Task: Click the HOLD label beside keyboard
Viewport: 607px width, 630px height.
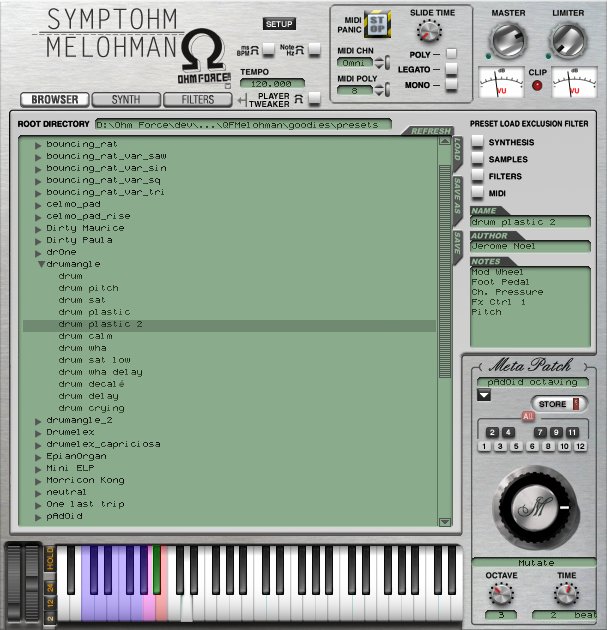Action: coord(50,558)
